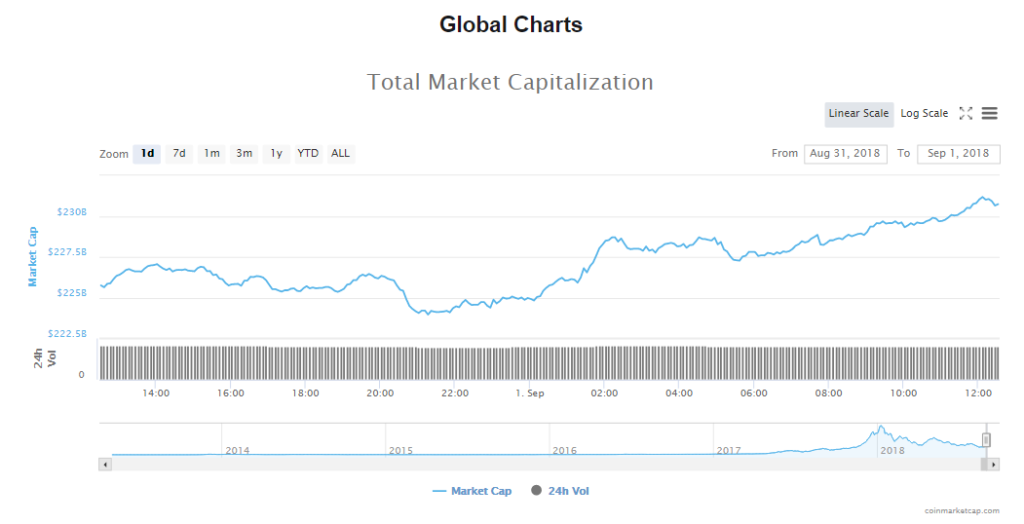Toggle fullscreen chart view icon
The height and width of the screenshot is (524, 1024).
966,114
